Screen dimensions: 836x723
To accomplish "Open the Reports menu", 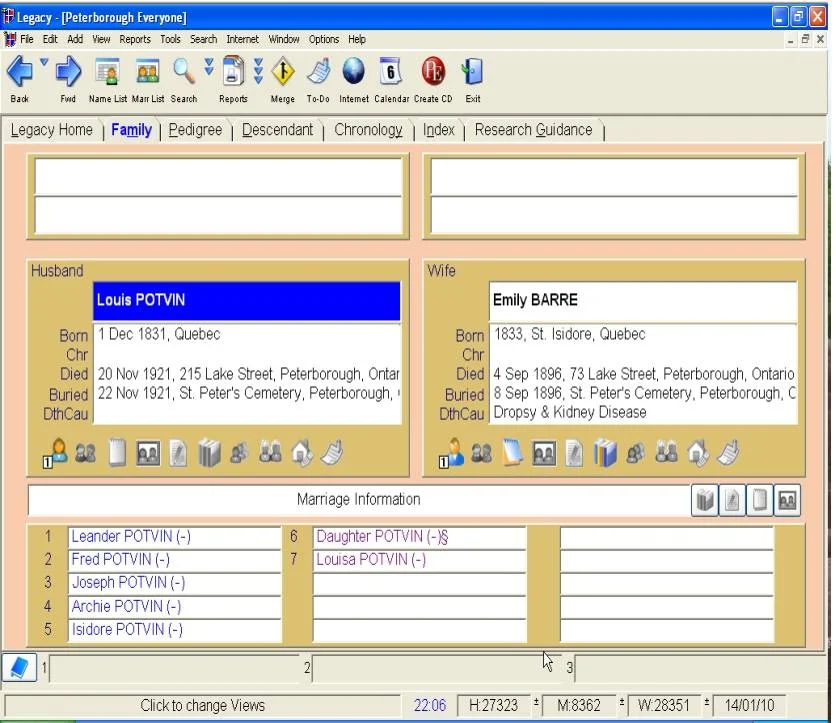I will click(135, 39).
